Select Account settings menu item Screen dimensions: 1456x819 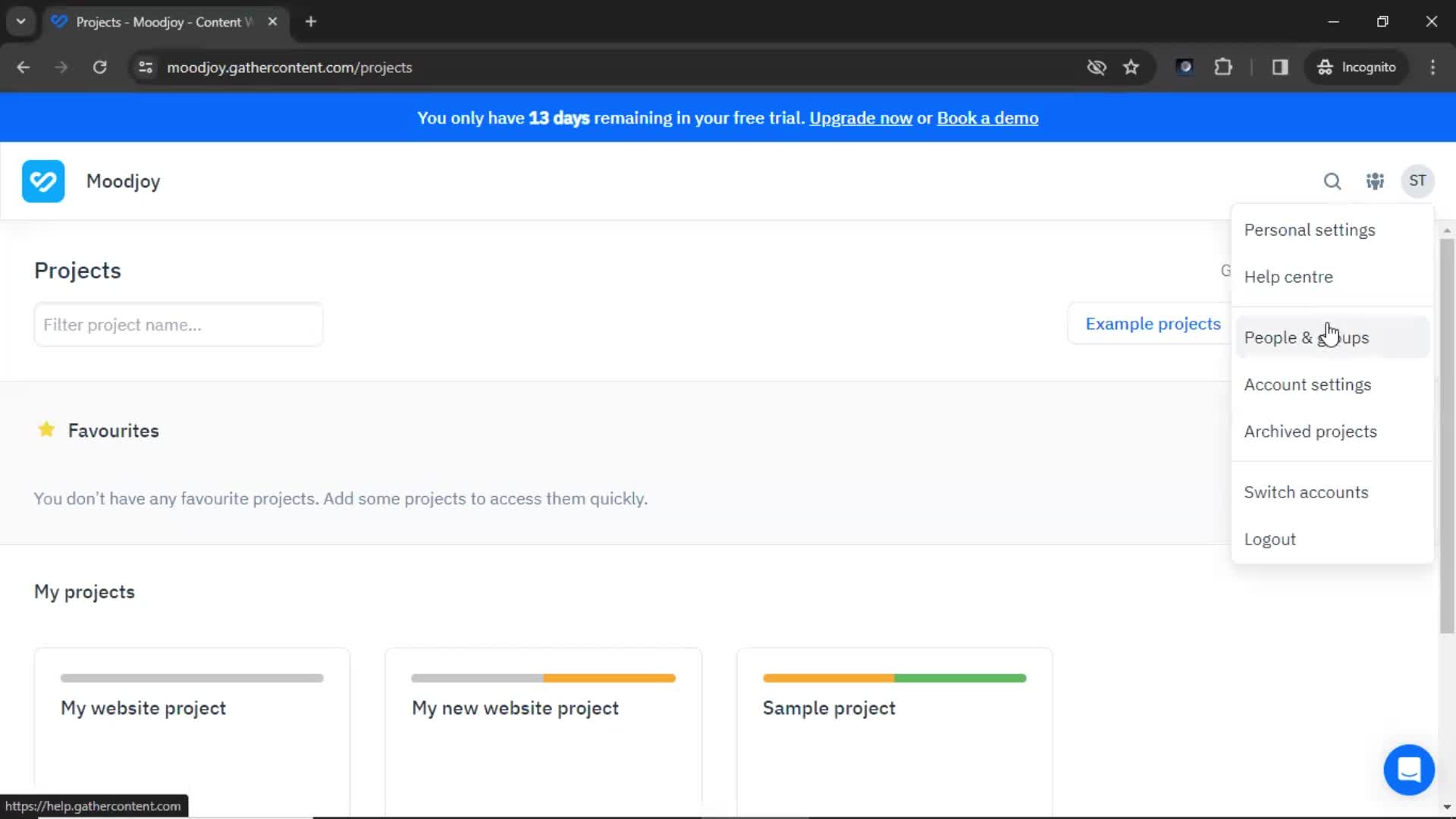tap(1308, 384)
